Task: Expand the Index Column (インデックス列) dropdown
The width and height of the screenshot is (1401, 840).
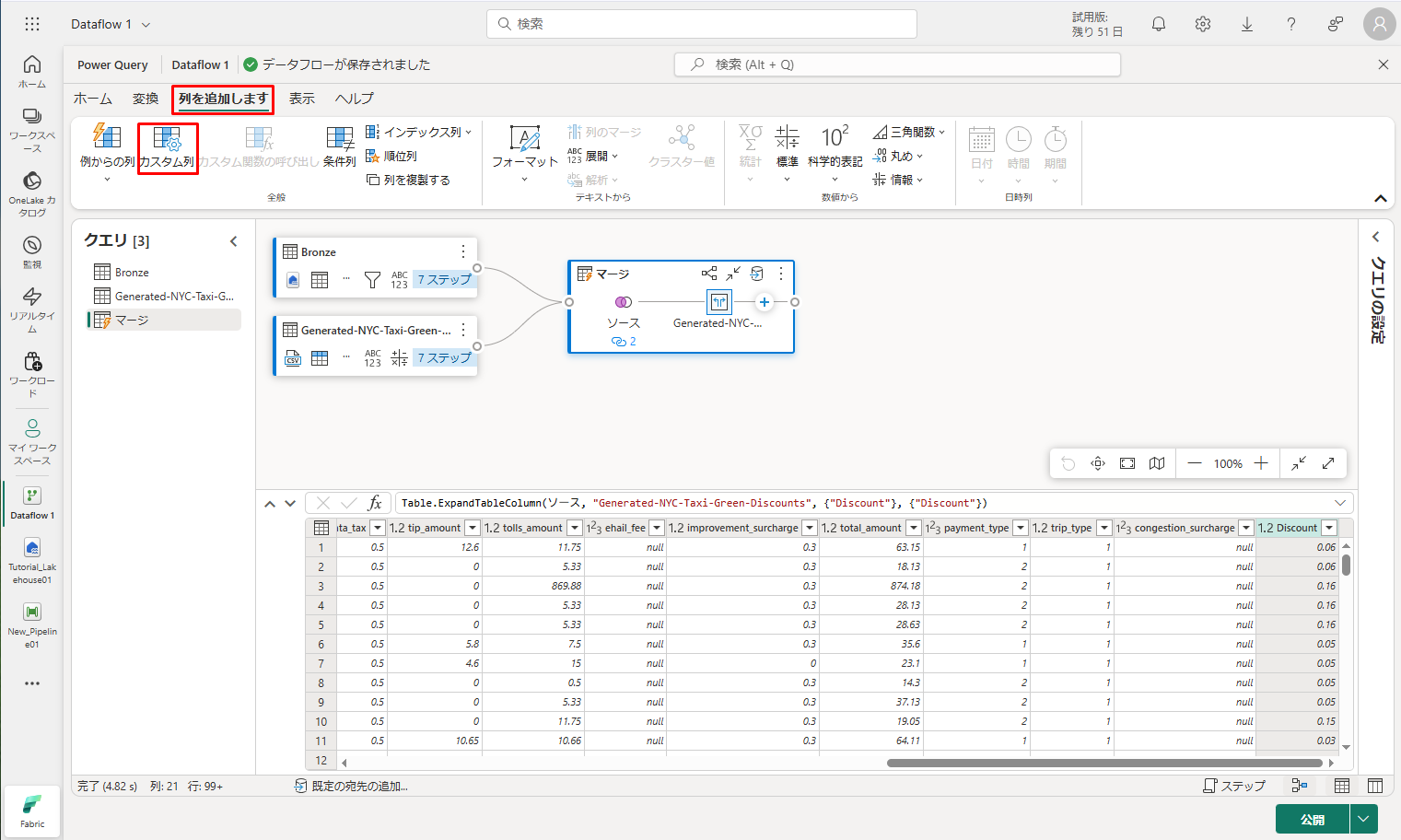Action: pyautogui.click(x=469, y=133)
